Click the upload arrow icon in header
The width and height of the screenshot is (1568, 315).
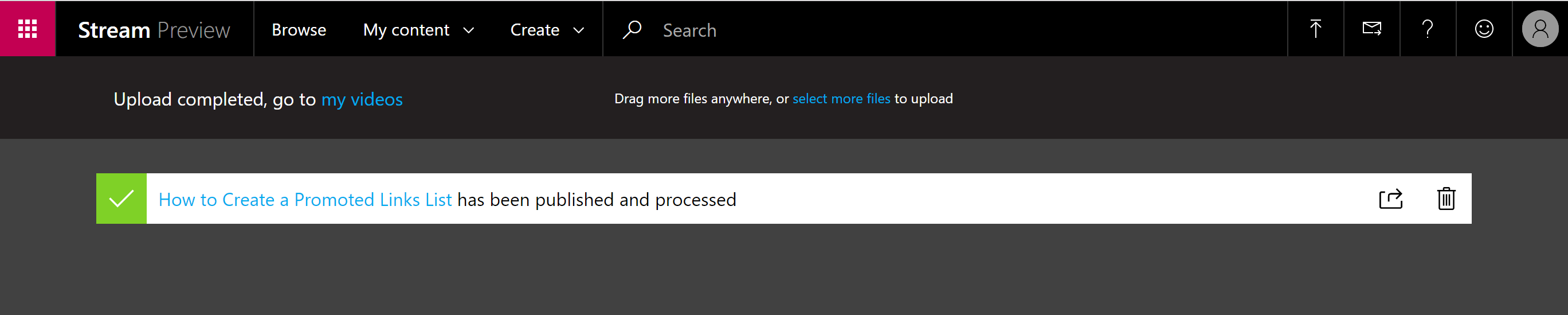coord(1315,29)
